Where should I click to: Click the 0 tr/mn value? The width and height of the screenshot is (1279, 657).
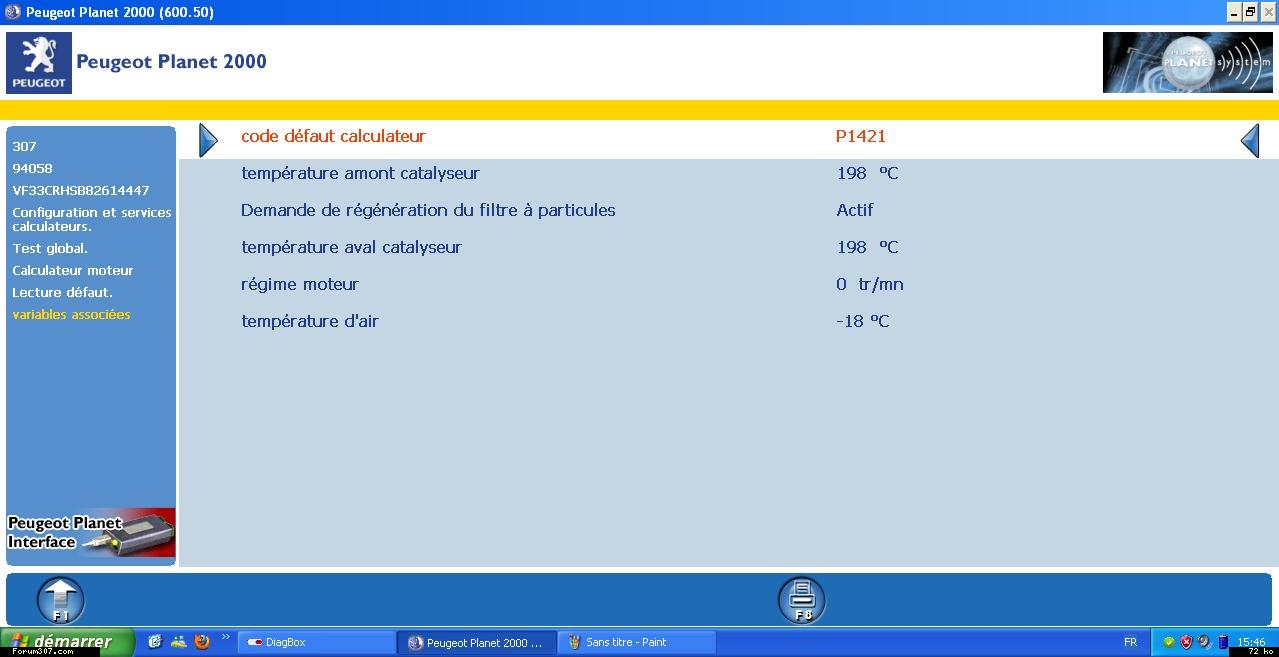(x=870, y=284)
